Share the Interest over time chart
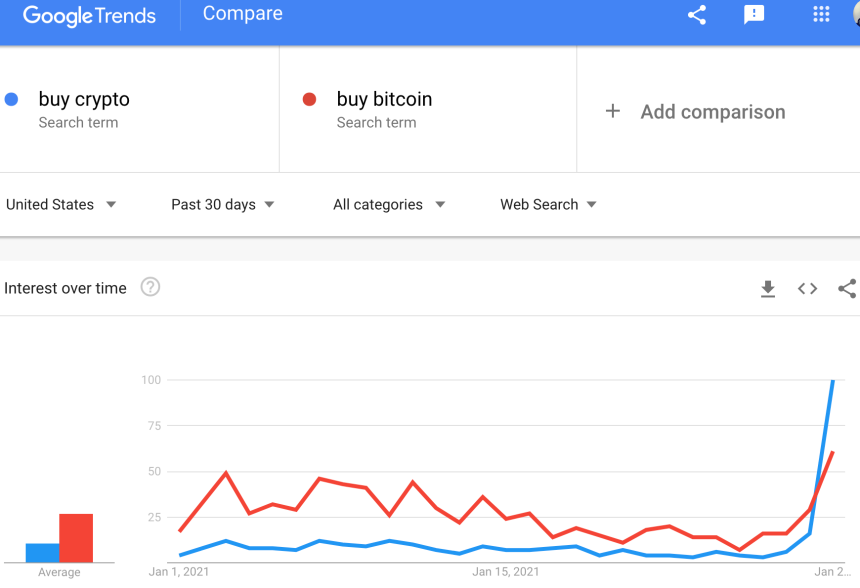 pyautogui.click(x=847, y=288)
